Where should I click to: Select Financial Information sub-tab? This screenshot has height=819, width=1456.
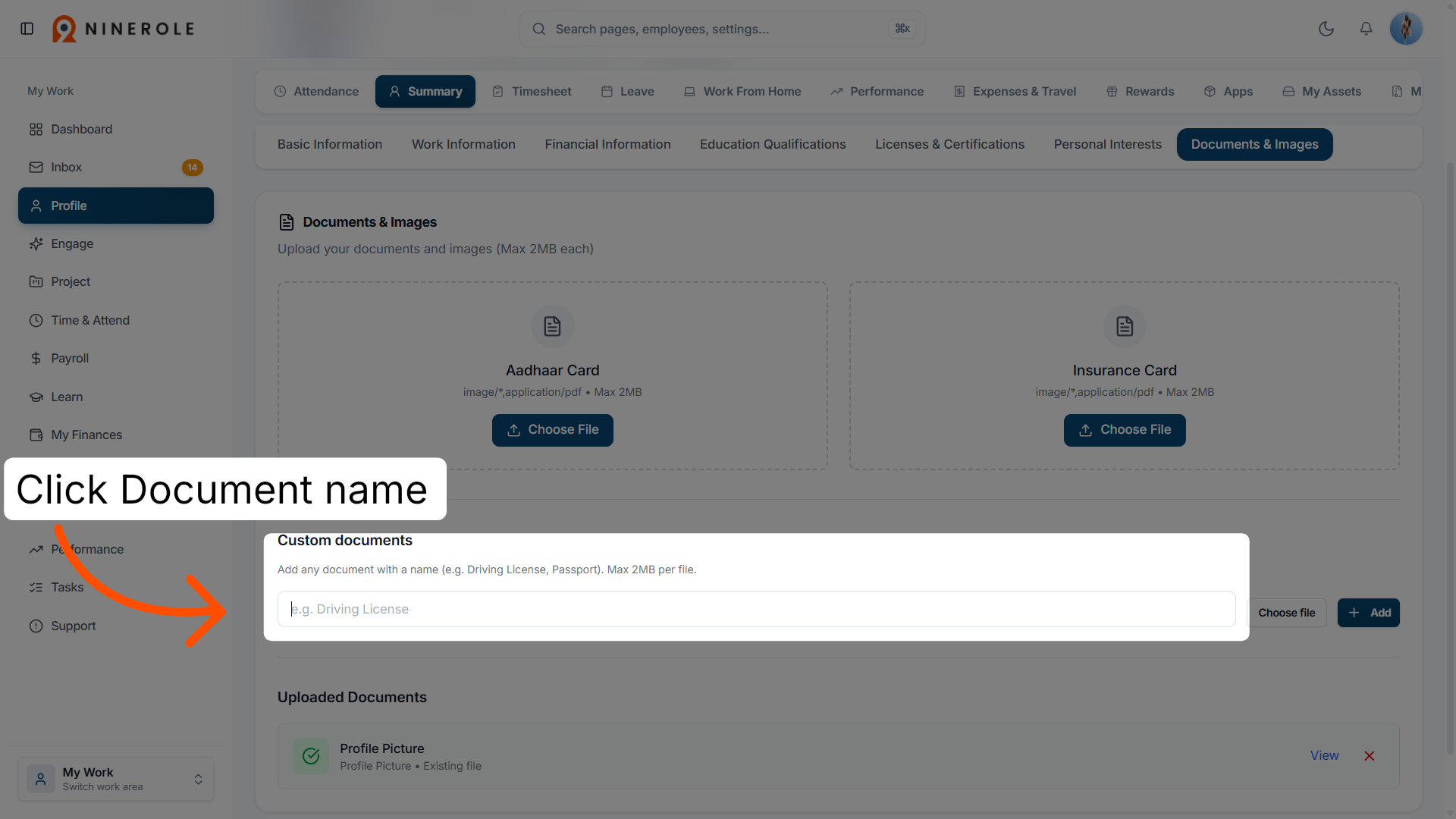[x=607, y=144]
